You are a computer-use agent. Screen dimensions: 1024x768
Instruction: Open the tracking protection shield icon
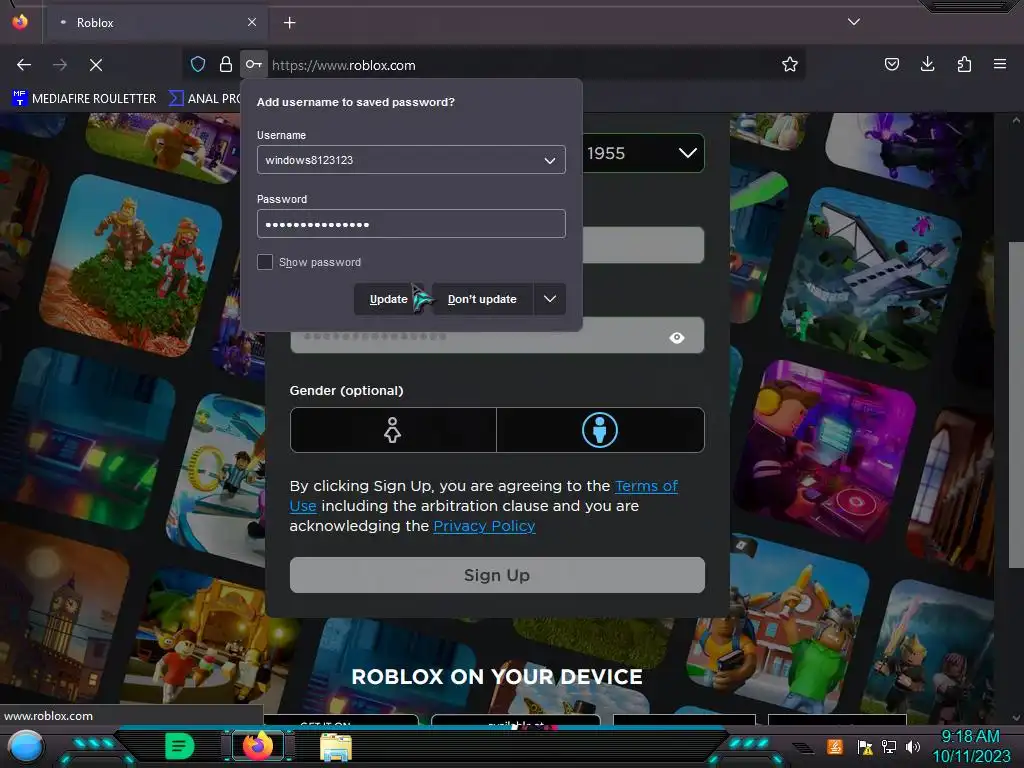coord(198,65)
